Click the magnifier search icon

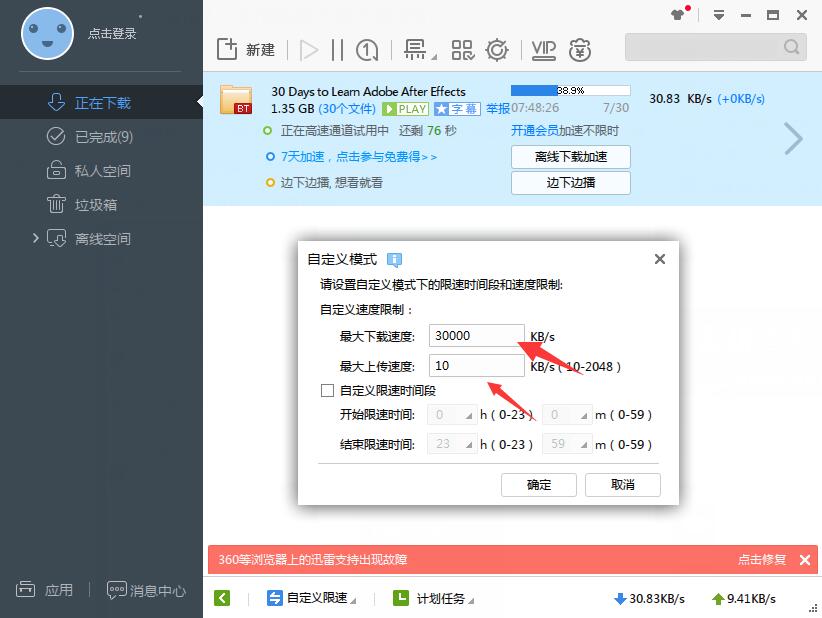coord(792,47)
